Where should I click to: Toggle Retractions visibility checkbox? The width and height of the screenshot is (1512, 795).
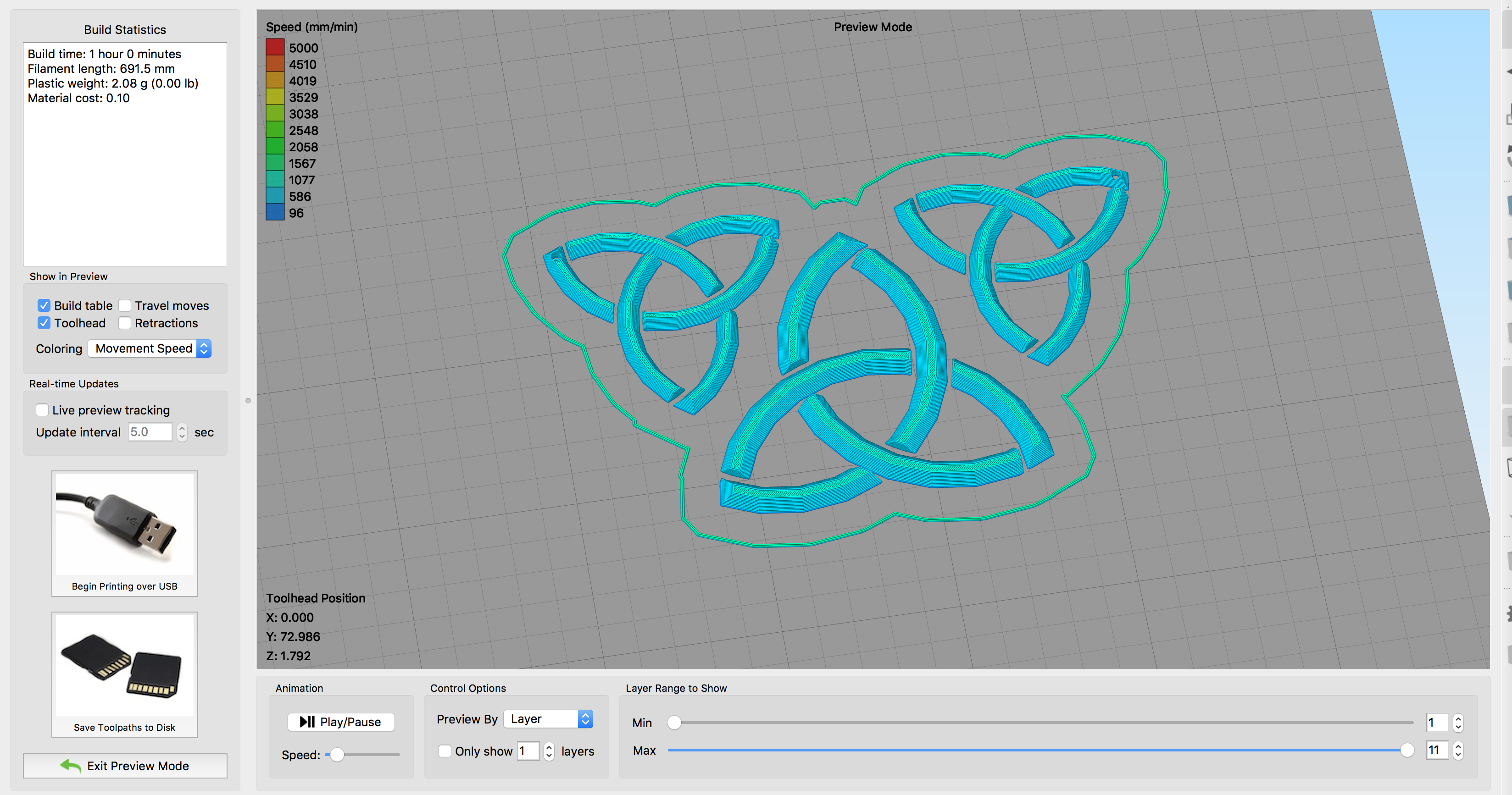point(127,322)
